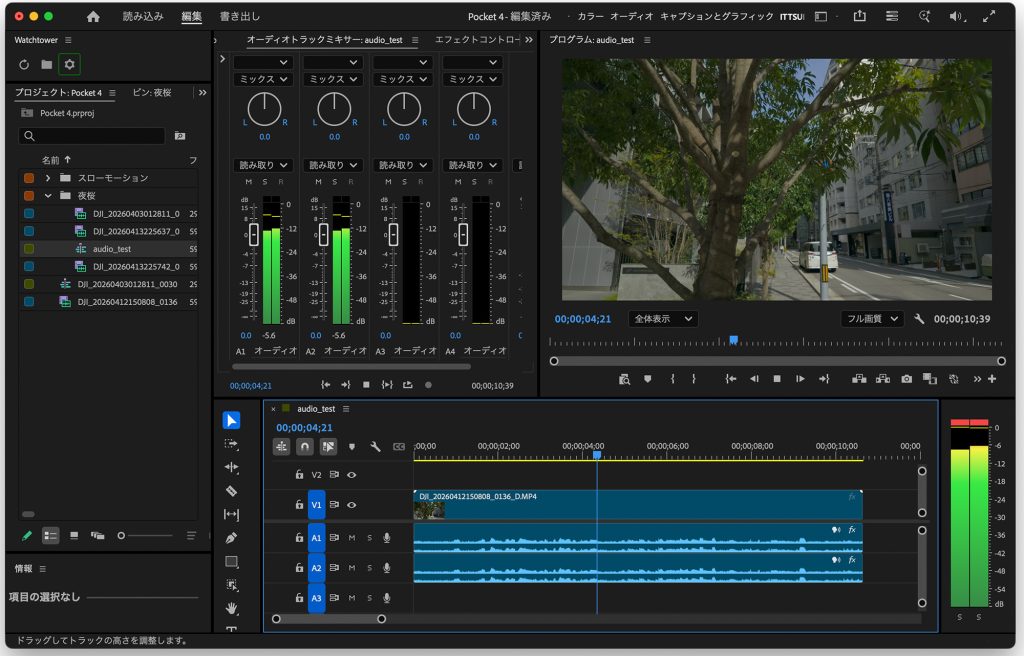Open the 全体表示 zoom level dropdown
The image size is (1024, 656).
coord(663,319)
